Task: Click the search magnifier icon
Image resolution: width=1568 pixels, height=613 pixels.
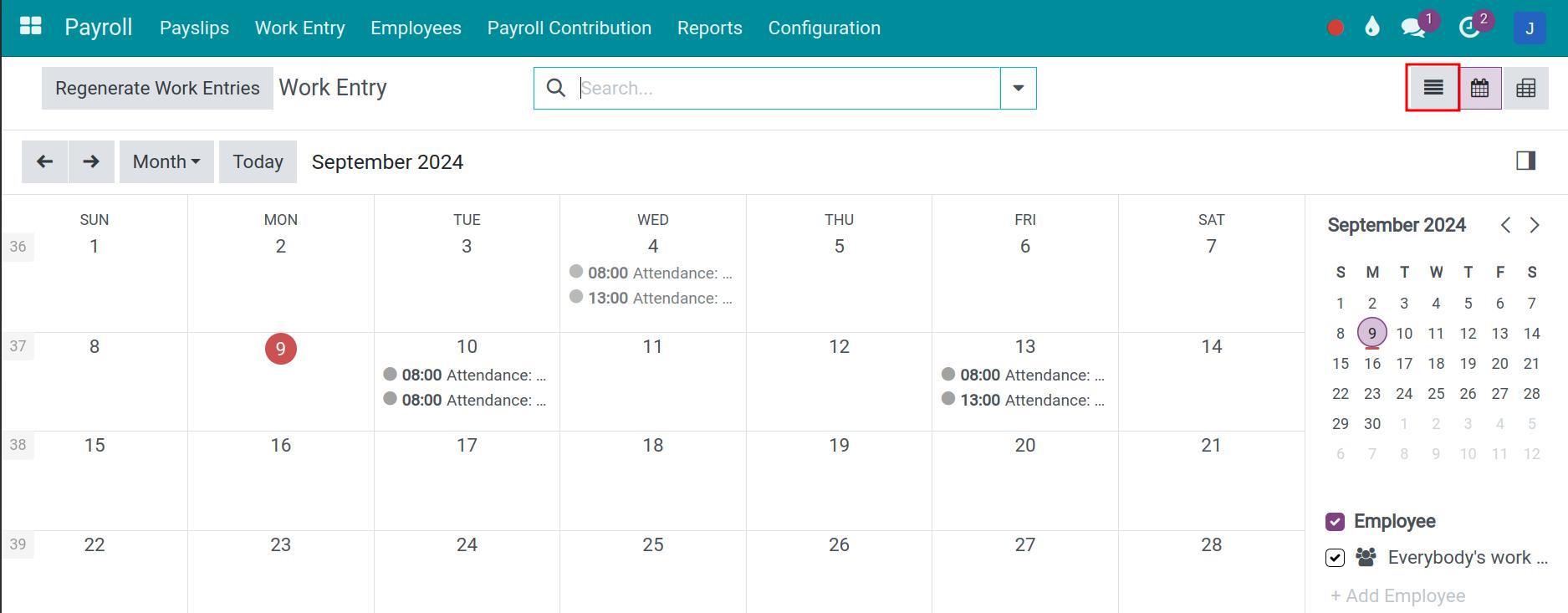Action: [x=556, y=88]
